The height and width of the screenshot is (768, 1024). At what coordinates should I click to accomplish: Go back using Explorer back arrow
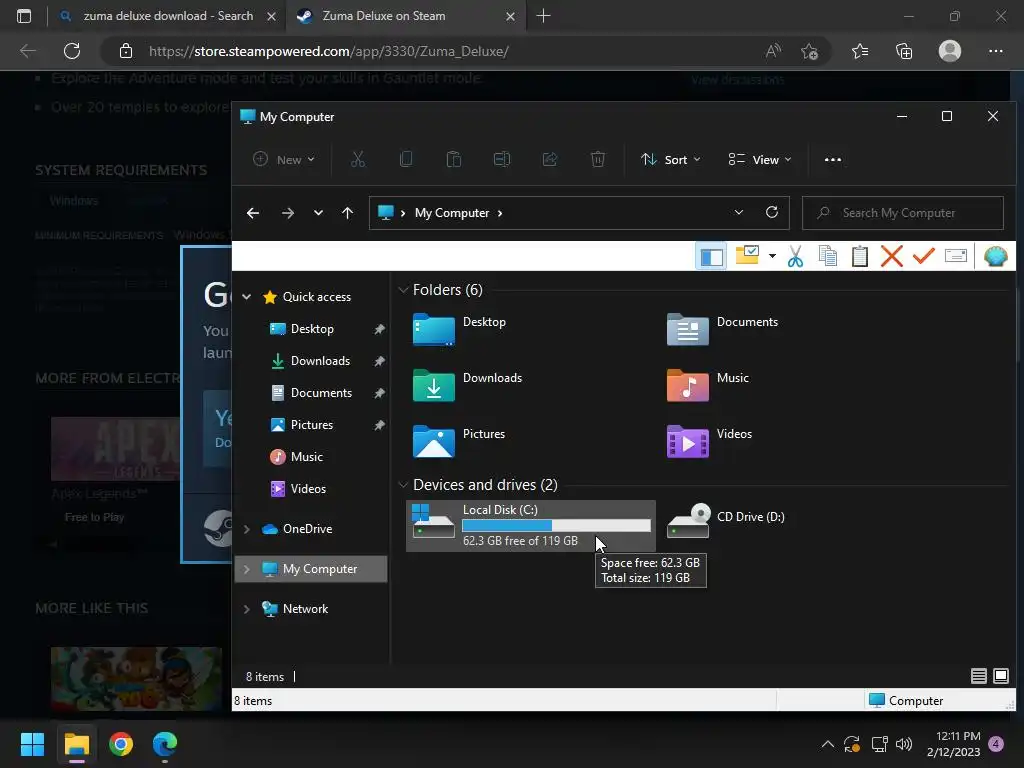(x=253, y=213)
